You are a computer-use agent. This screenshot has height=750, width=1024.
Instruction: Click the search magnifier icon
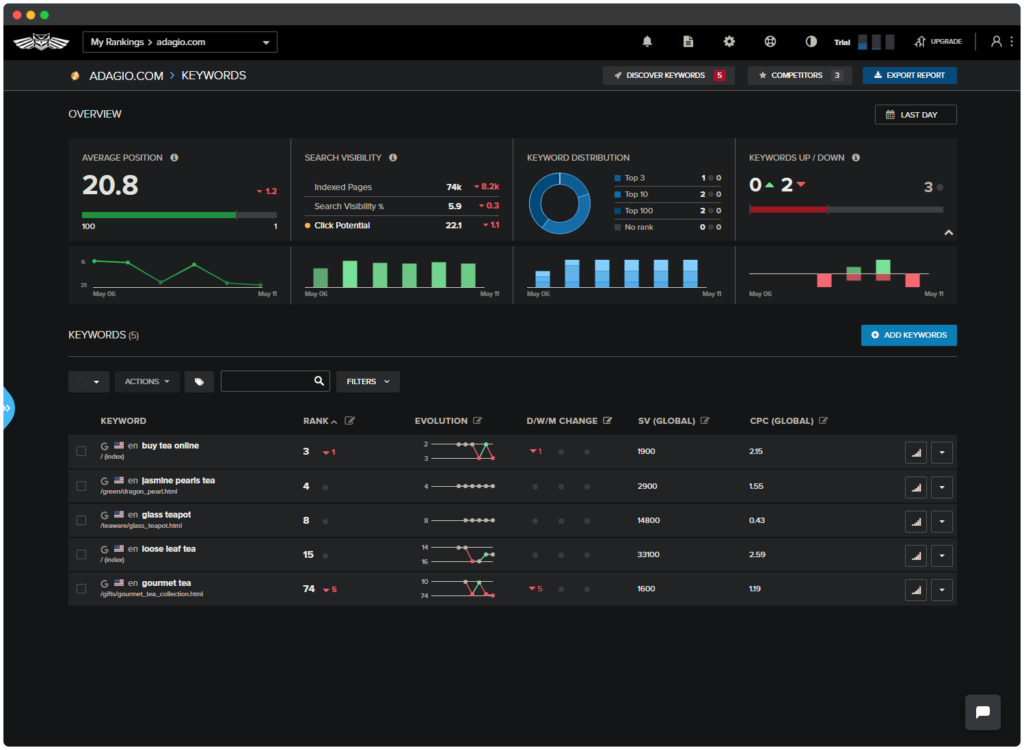point(319,381)
